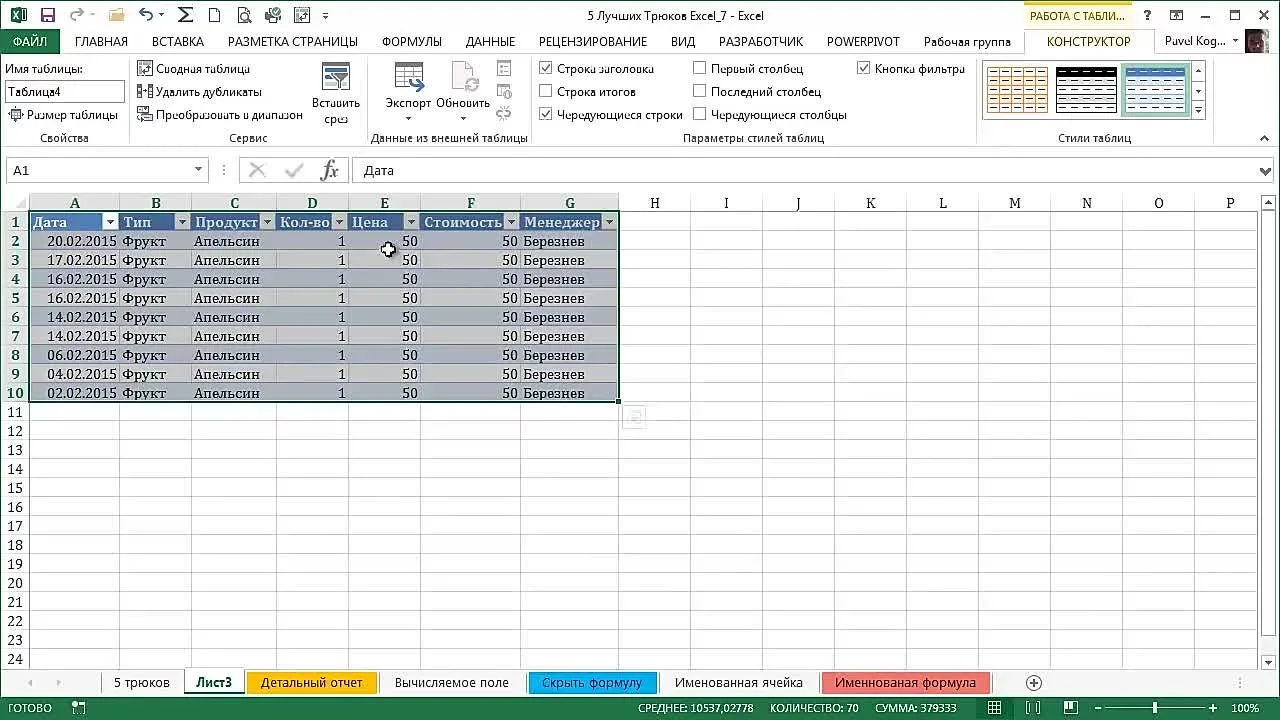Click the AutoSum sigma icon
This screenshot has height=720, width=1280.
point(184,15)
